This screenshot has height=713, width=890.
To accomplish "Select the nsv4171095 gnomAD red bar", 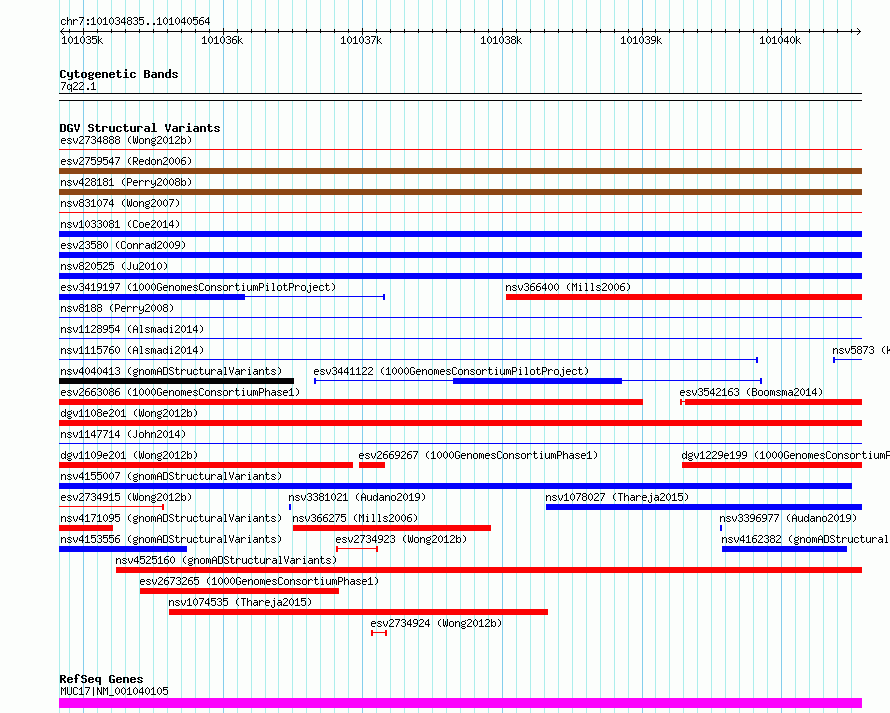I will tap(86, 528).
